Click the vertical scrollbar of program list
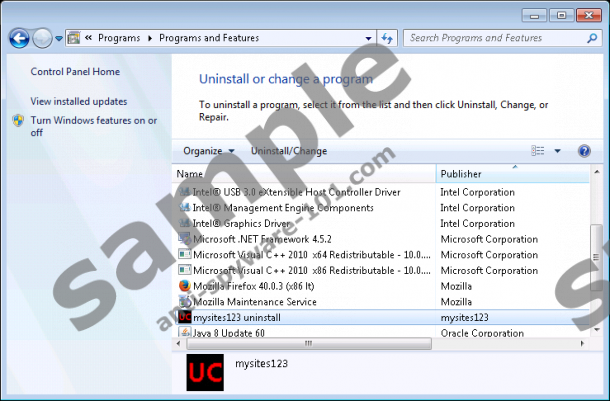The height and width of the screenshot is (401, 610). click(598, 250)
